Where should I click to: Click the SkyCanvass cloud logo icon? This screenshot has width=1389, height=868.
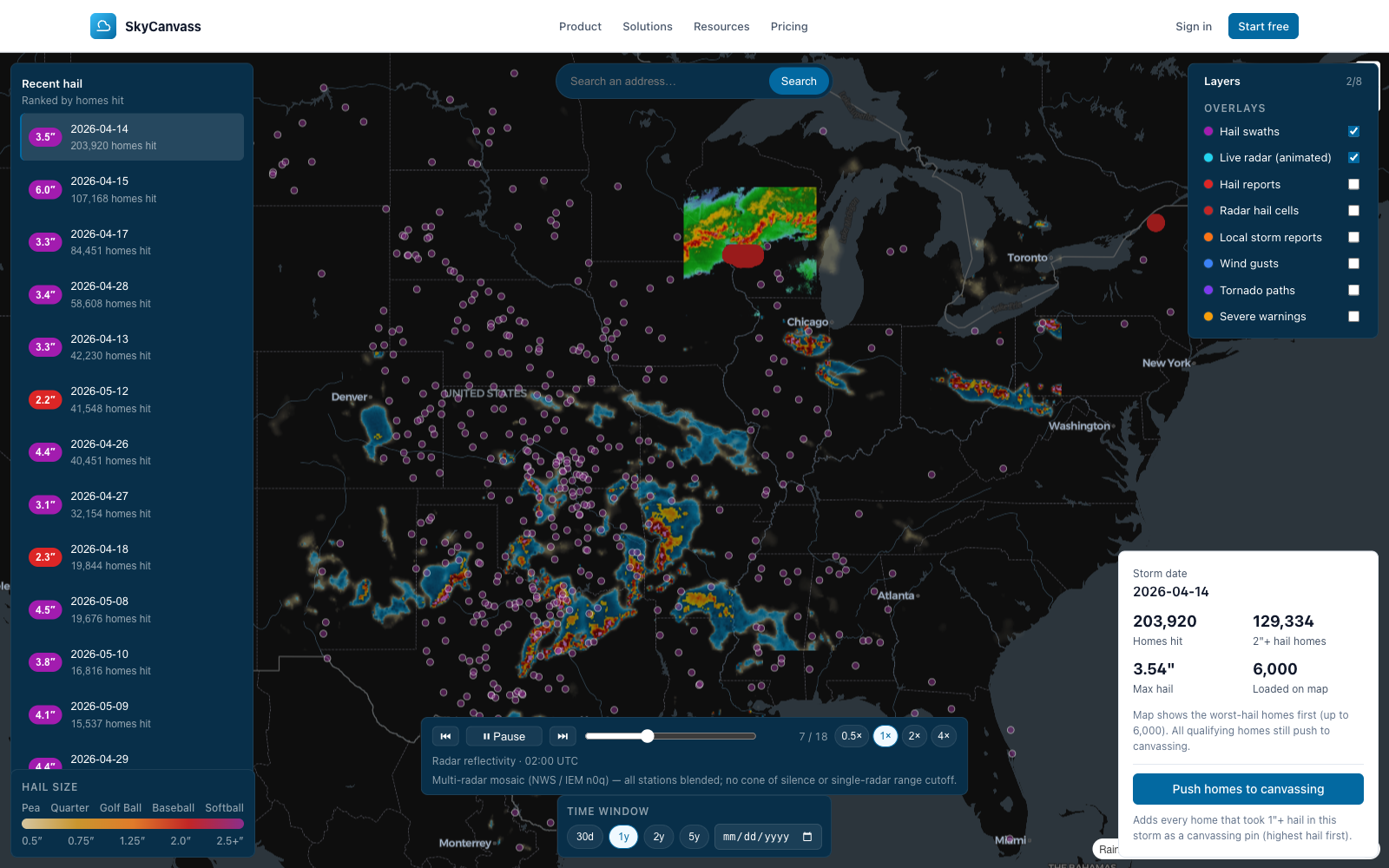[103, 26]
